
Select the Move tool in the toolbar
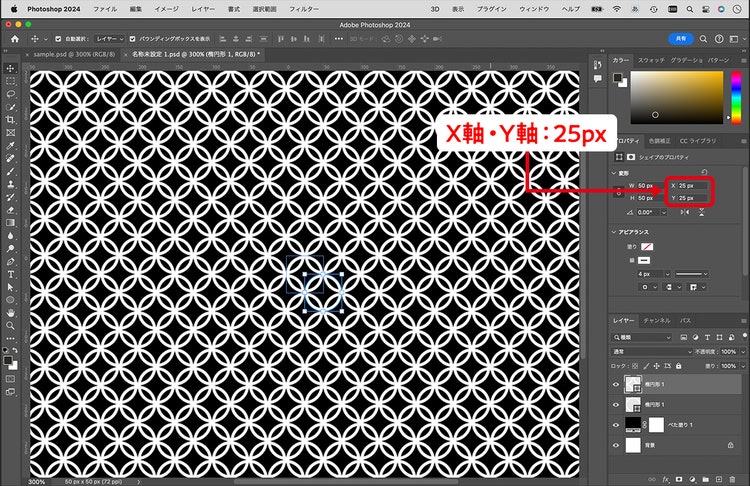(x=10, y=68)
